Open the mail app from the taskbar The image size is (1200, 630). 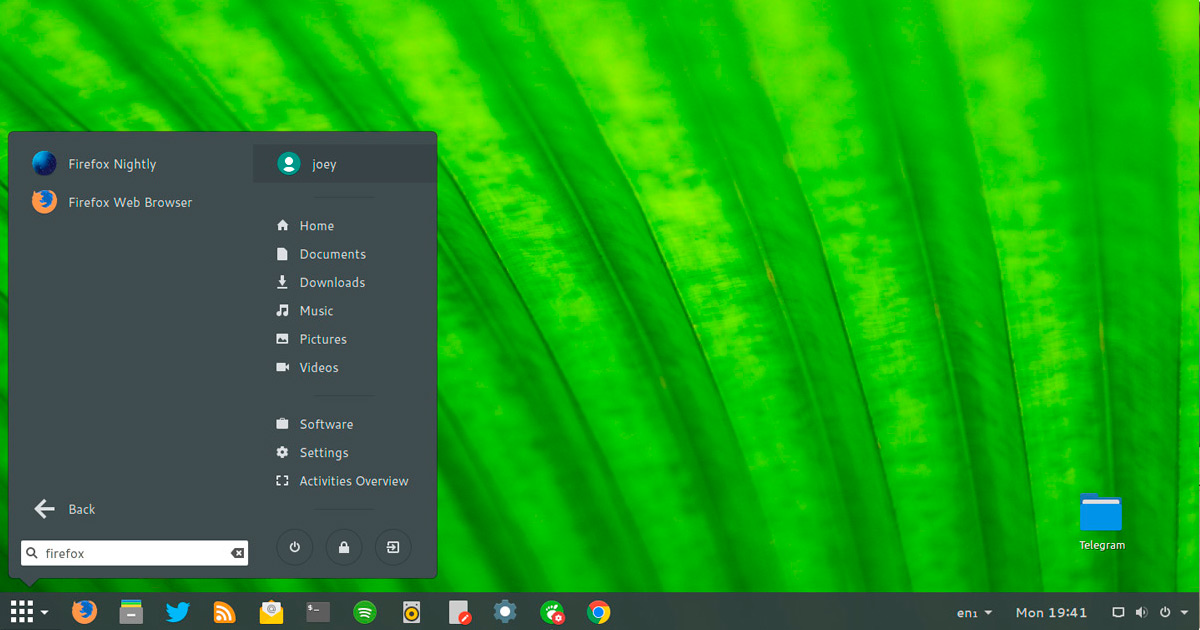[270, 611]
